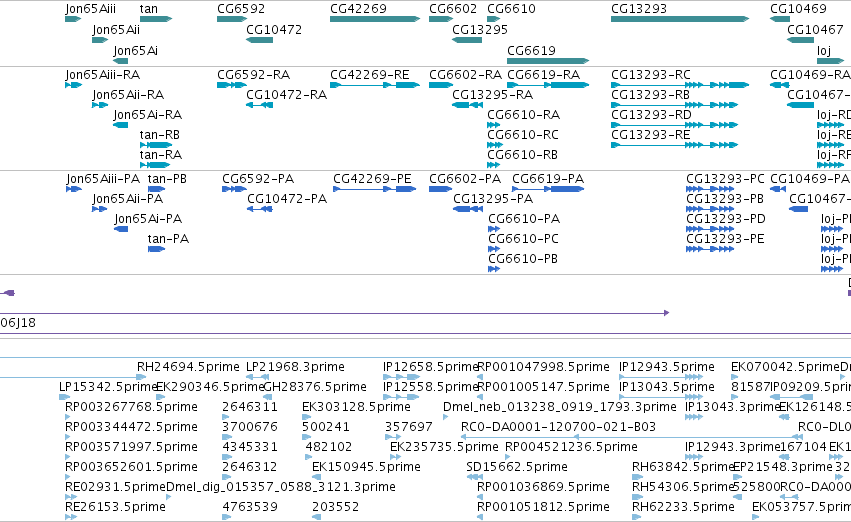Select the tan gene feature
Screen dimensions: 851x522
click(x=156, y=19)
